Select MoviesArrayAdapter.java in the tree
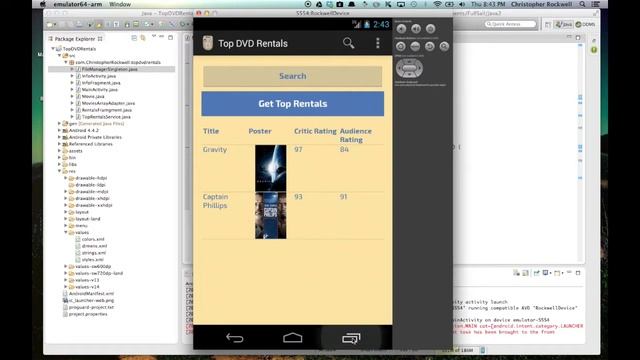 [x=108, y=103]
